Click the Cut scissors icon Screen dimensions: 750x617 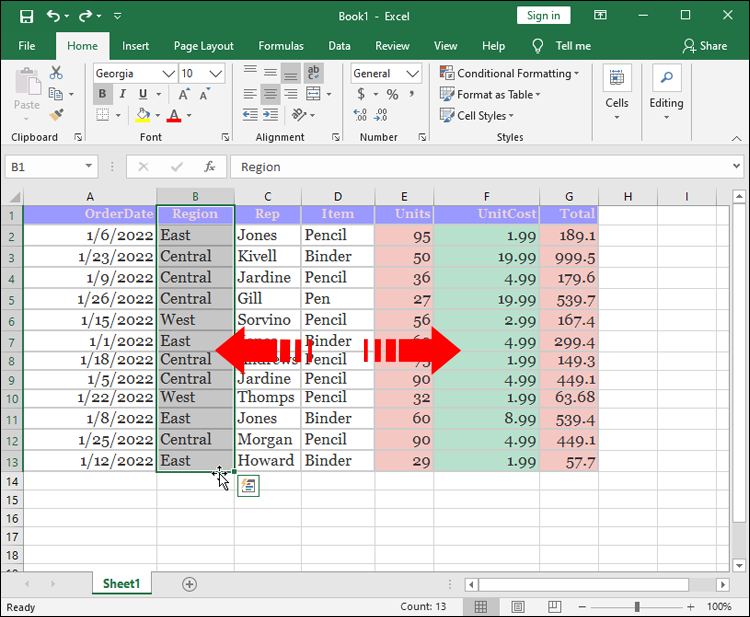click(56, 73)
